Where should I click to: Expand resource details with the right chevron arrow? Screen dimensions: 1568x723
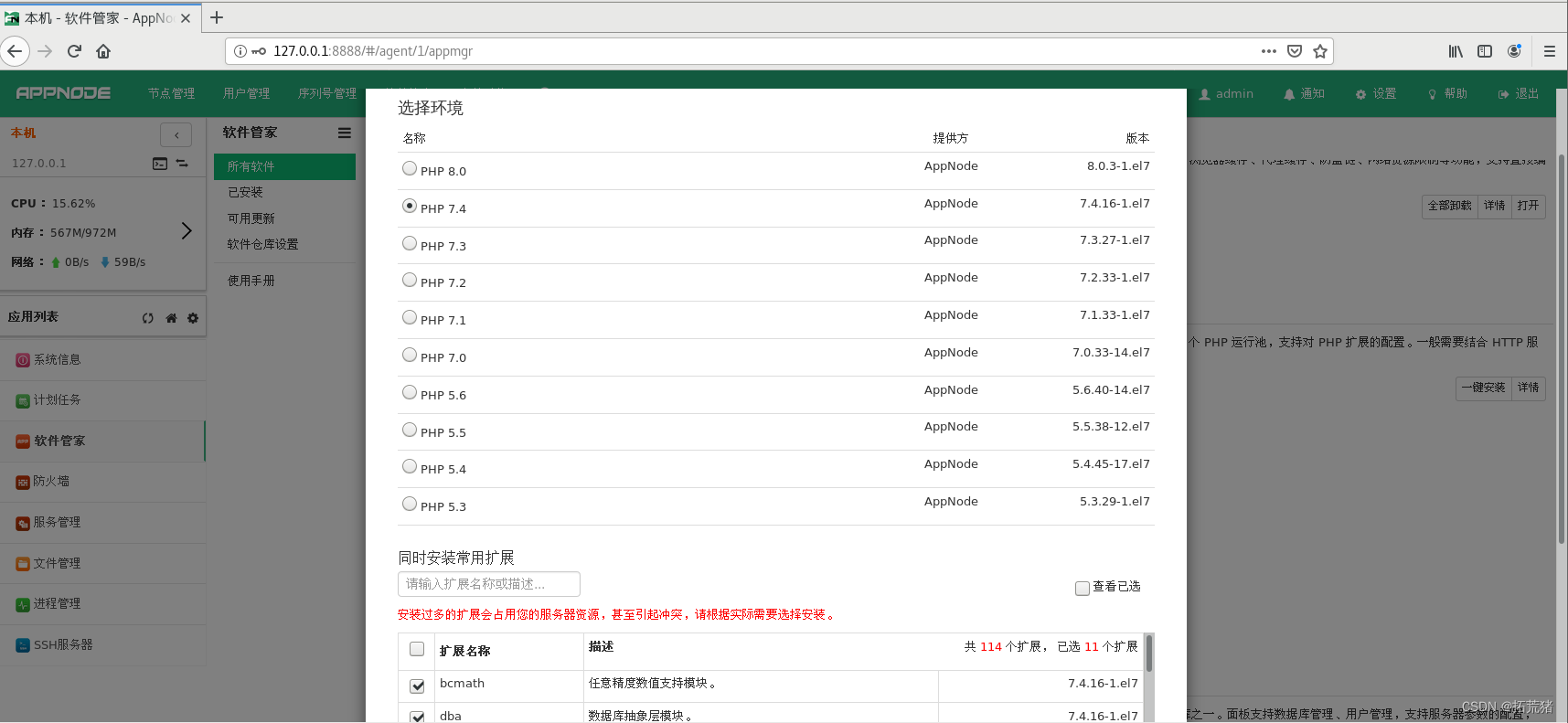pyautogui.click(x=187, y=231)
